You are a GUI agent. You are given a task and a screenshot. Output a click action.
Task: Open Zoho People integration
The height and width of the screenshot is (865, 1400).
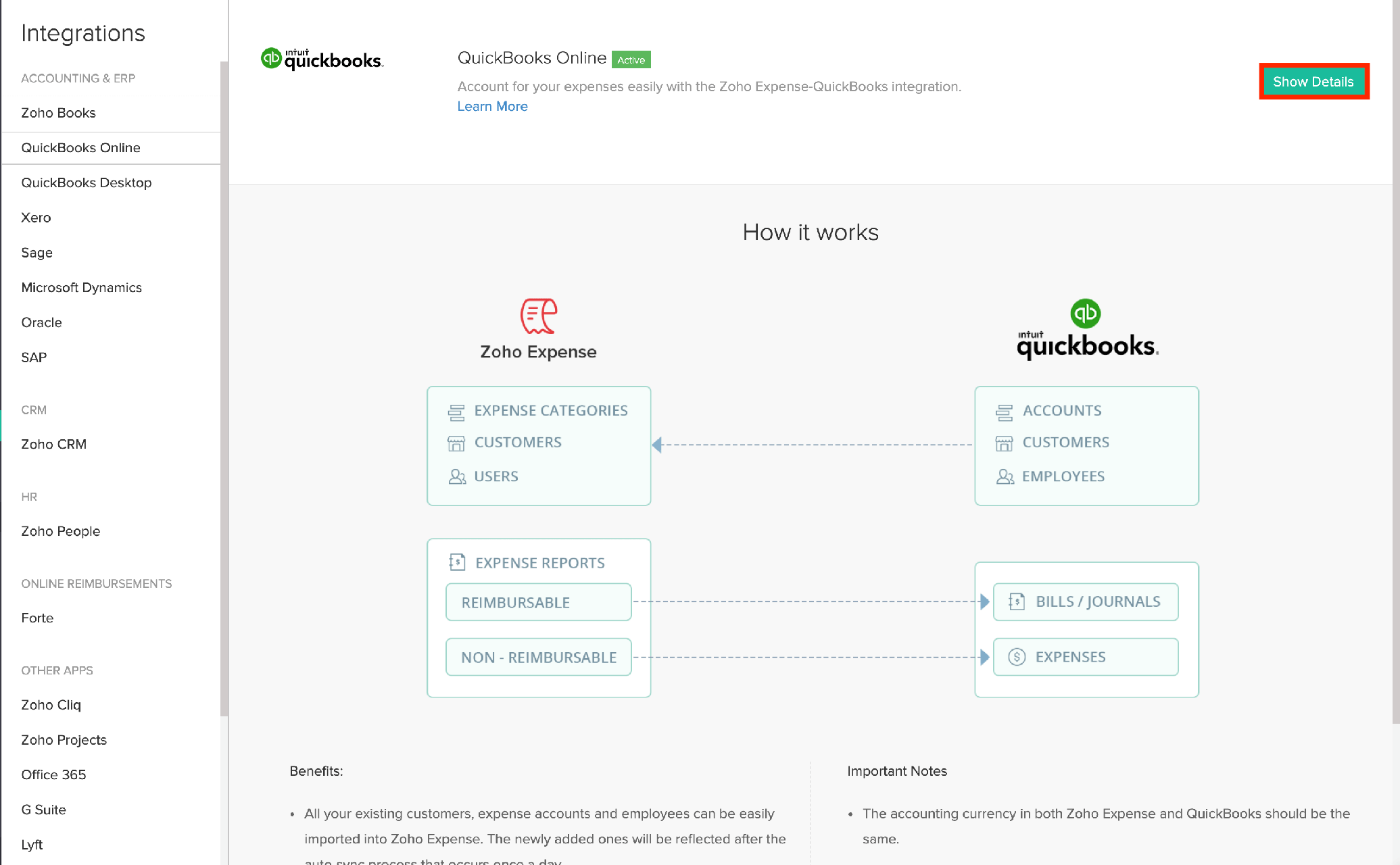coord(60,531)
